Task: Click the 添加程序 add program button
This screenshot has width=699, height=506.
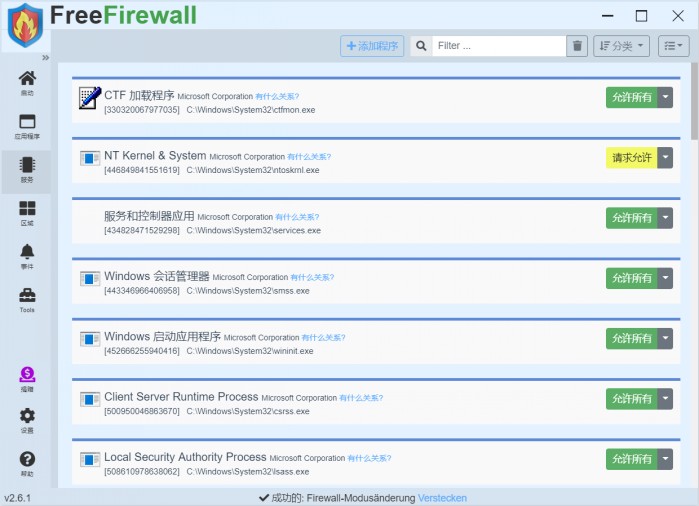Action: click(372, 46)
